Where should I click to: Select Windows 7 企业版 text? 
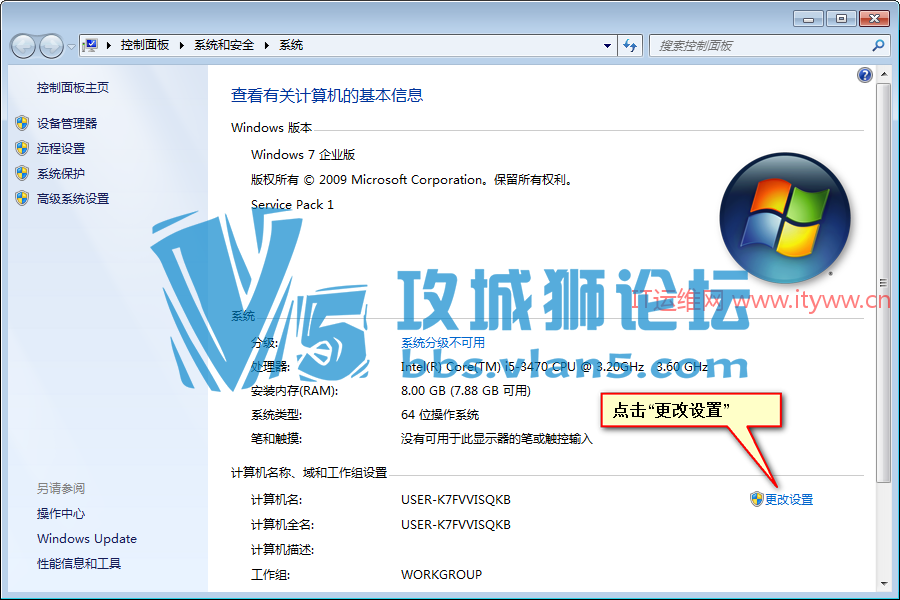303,154
